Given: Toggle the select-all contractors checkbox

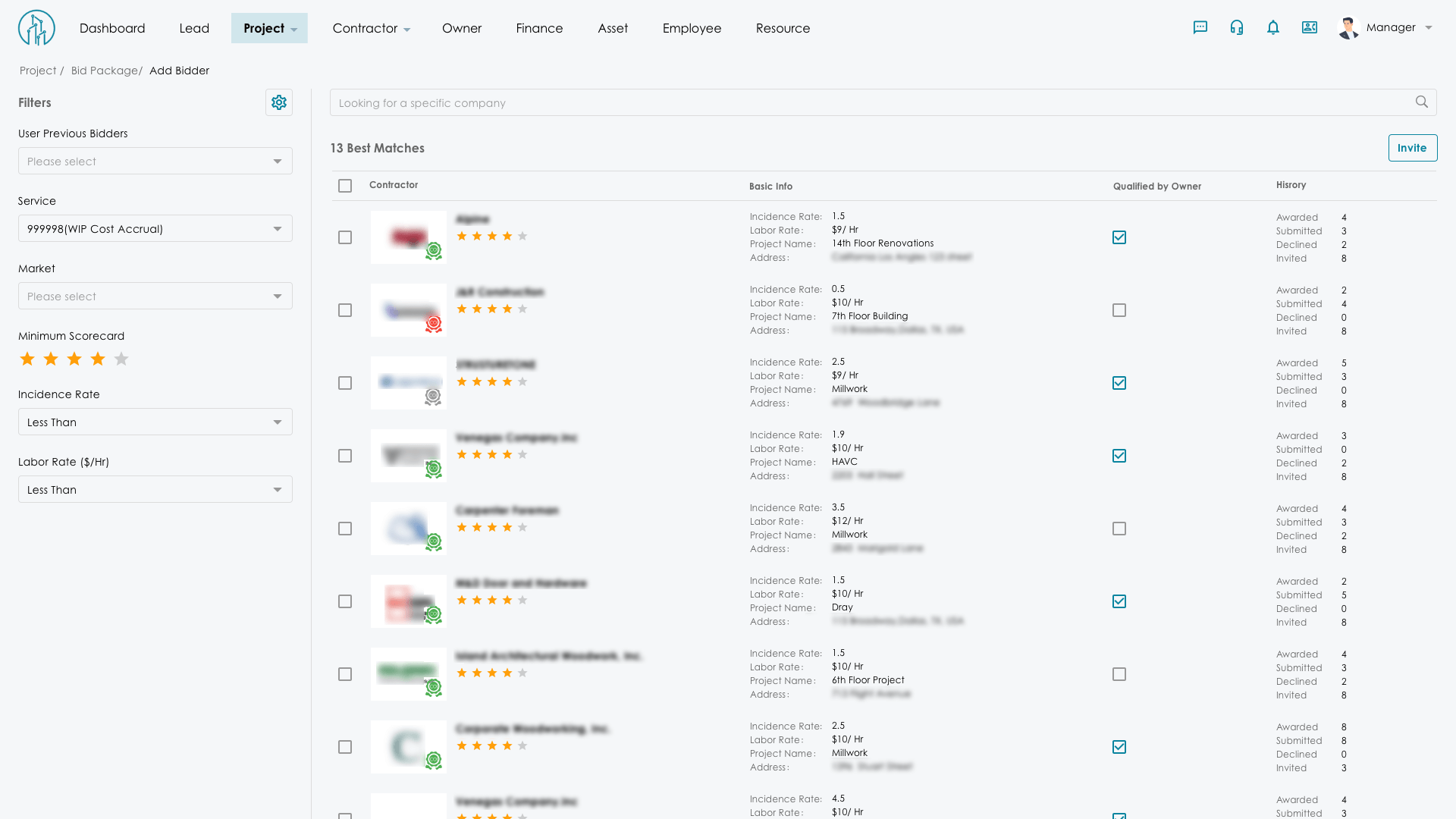Looking at the screenshot, I should pos(345,186).
